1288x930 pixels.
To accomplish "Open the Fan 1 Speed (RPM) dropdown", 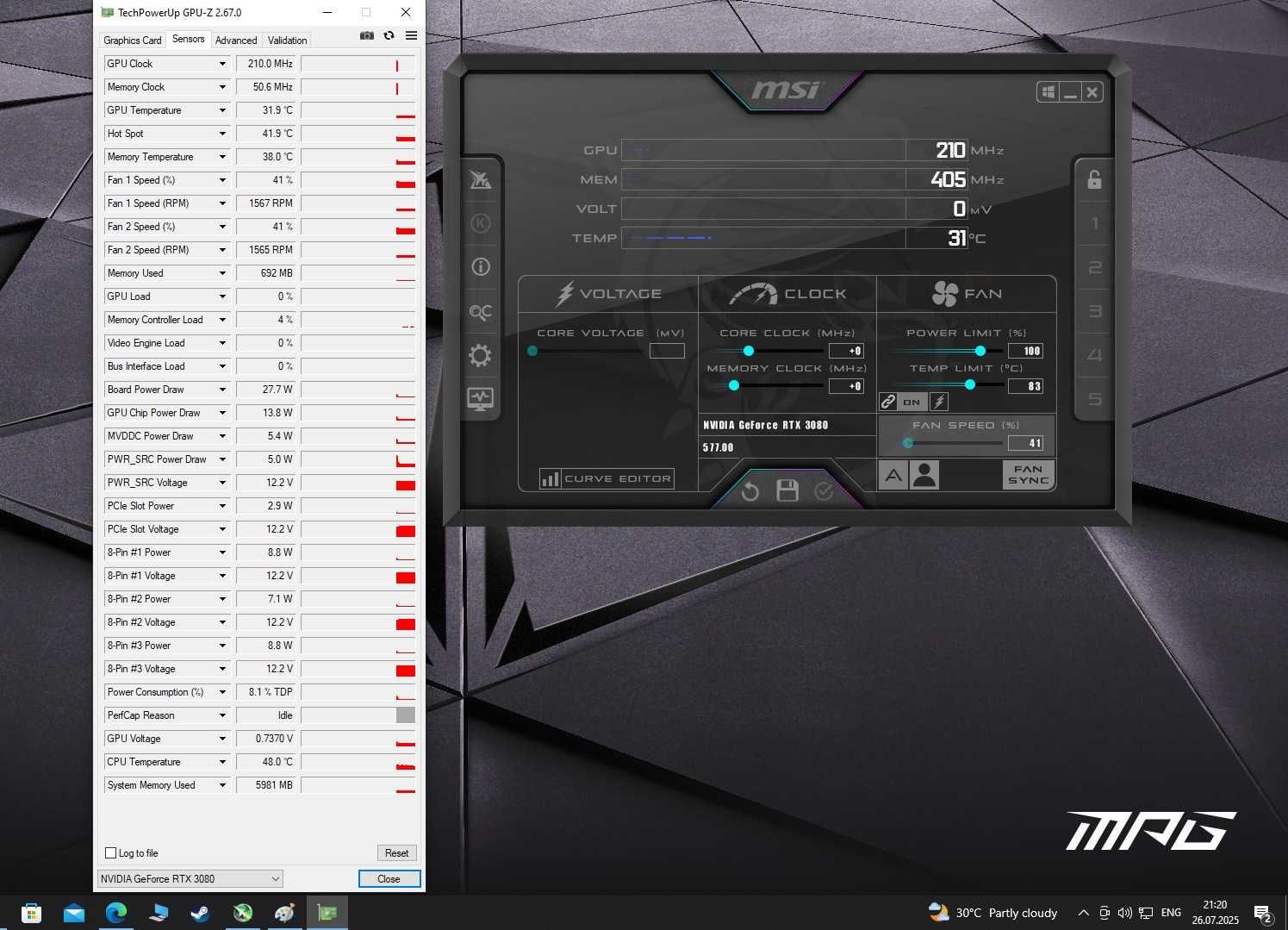I will click(x=222, y=203).
